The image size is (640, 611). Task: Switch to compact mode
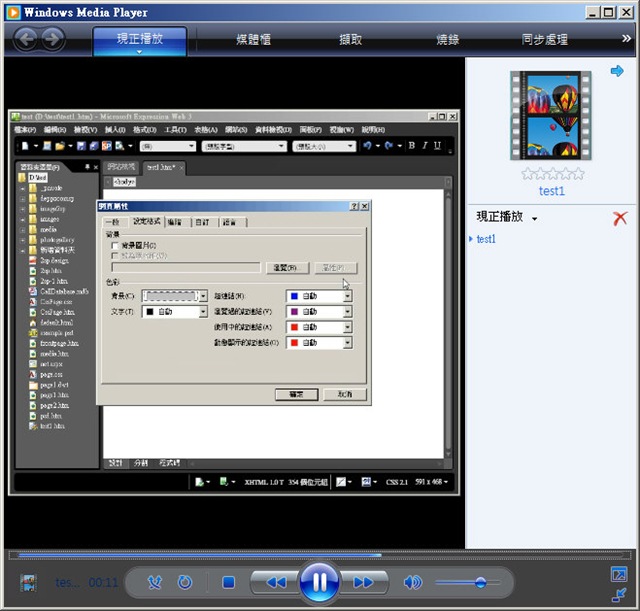click(x=619, y=595)
